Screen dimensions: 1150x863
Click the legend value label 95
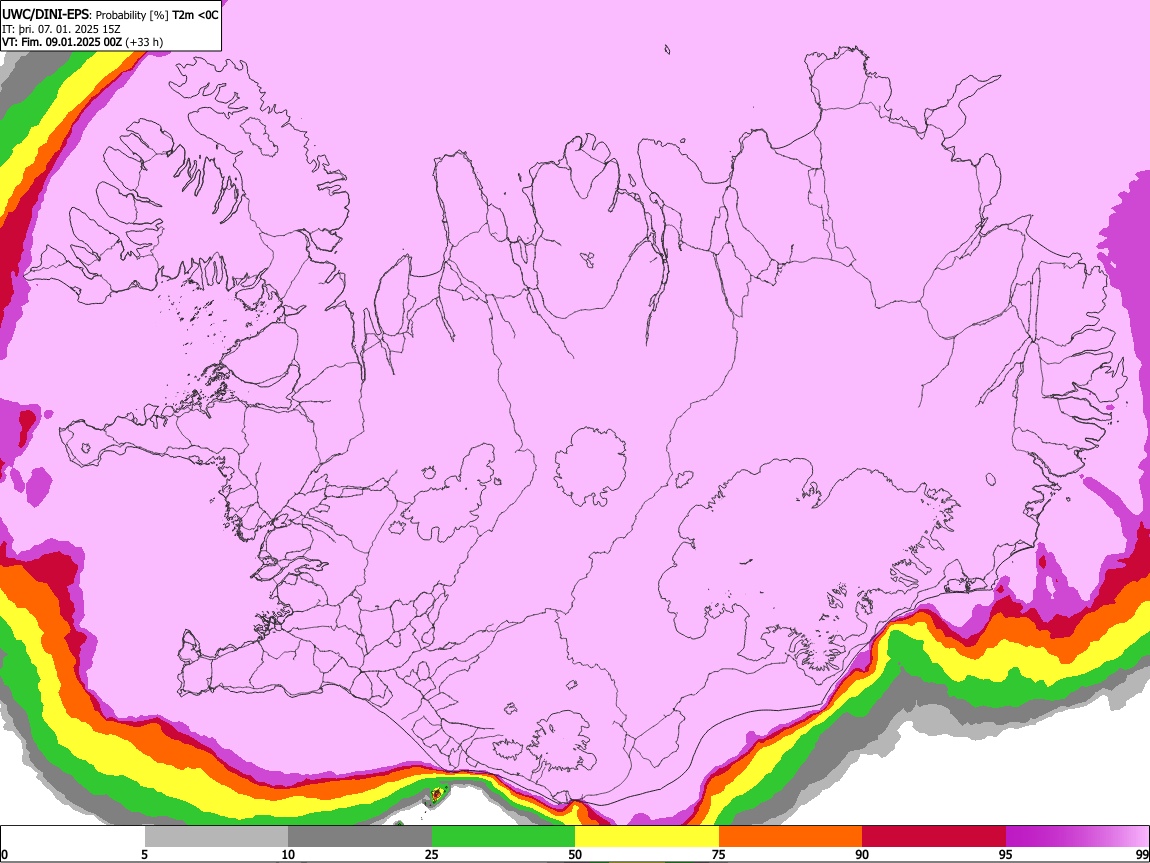point(1006,854)
